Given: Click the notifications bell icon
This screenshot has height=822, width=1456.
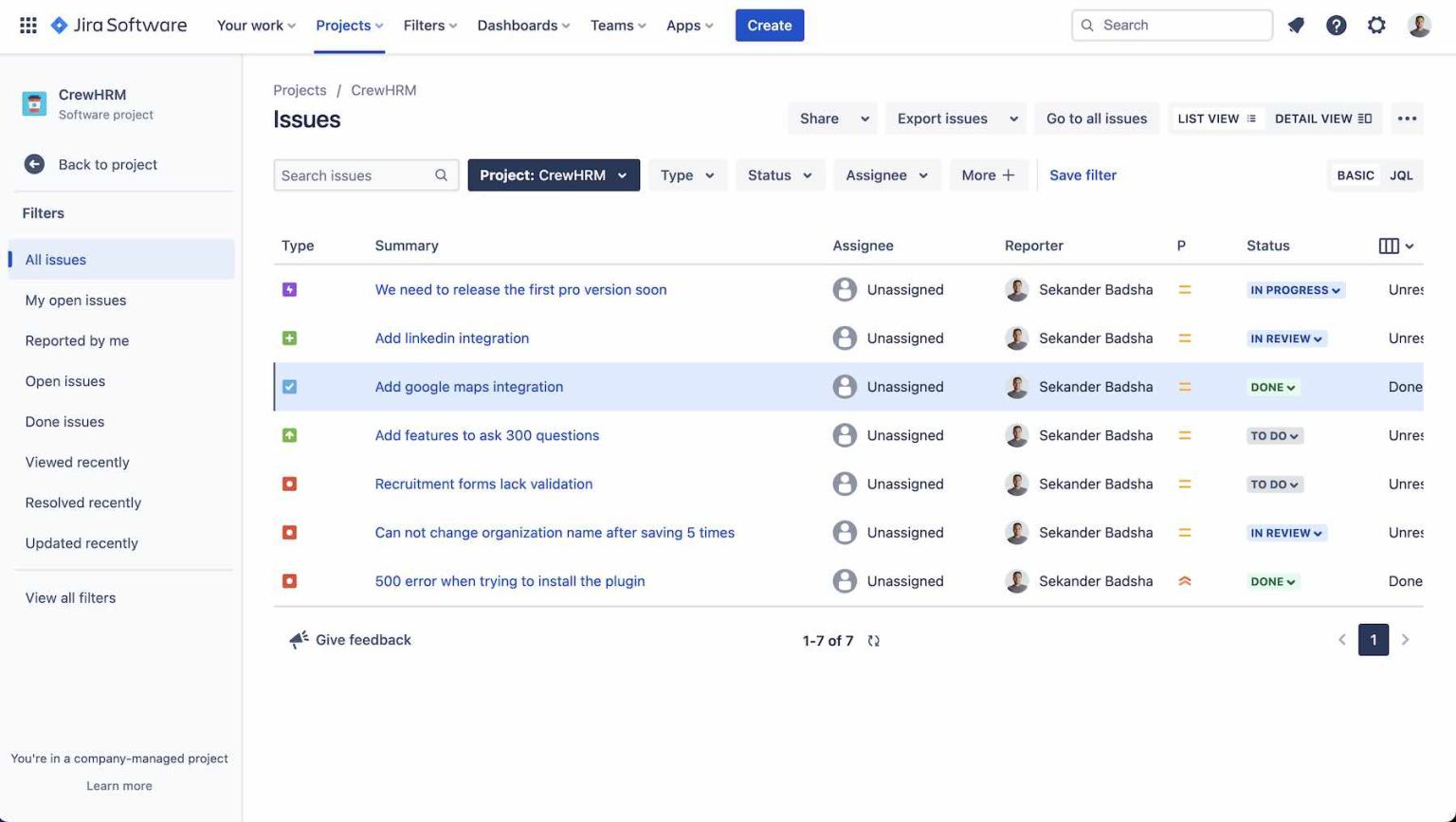Looking at the screenshot, I should tap(1296, 26).
